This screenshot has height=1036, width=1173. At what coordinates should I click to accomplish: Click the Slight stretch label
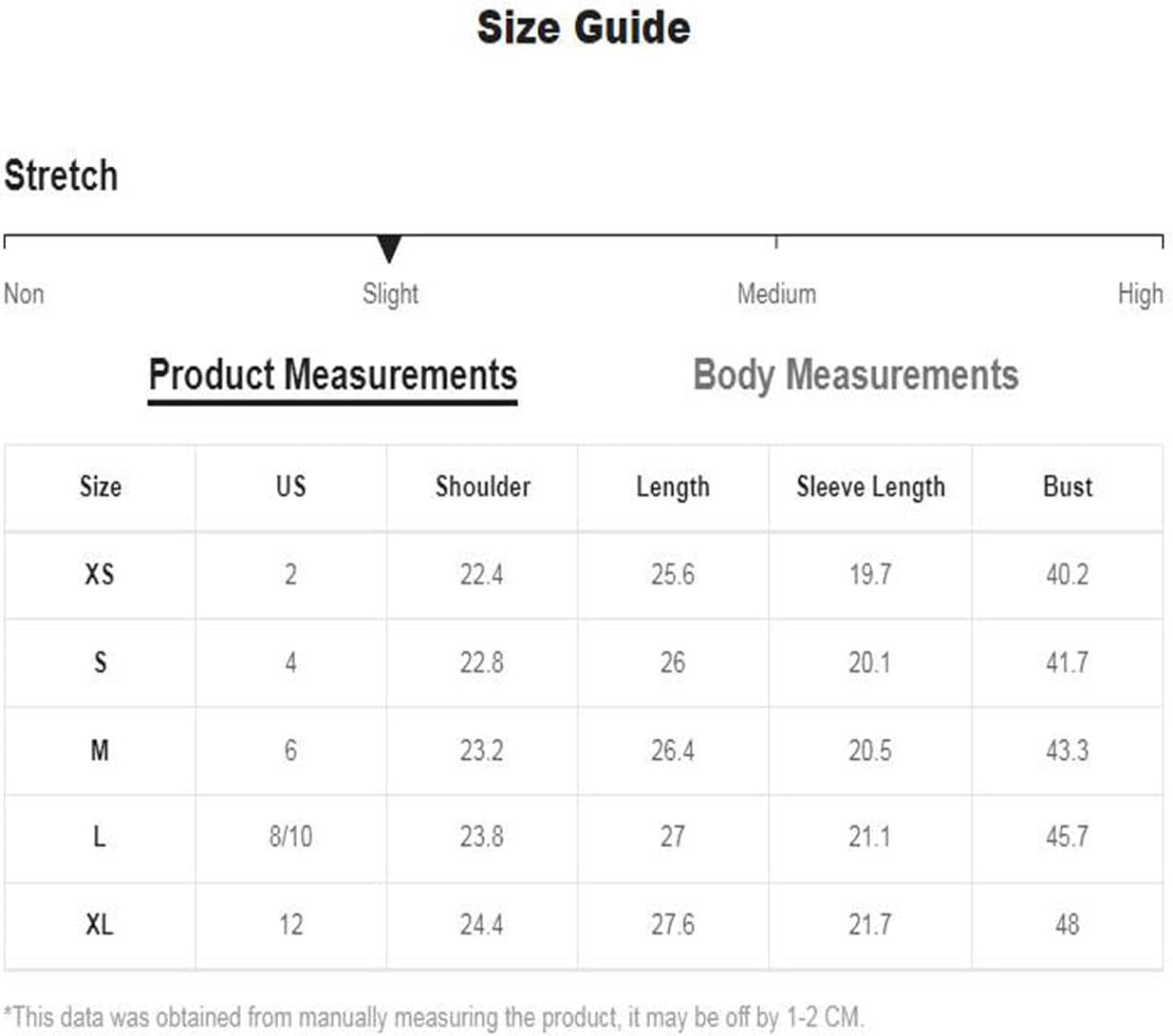coord(390,294)
